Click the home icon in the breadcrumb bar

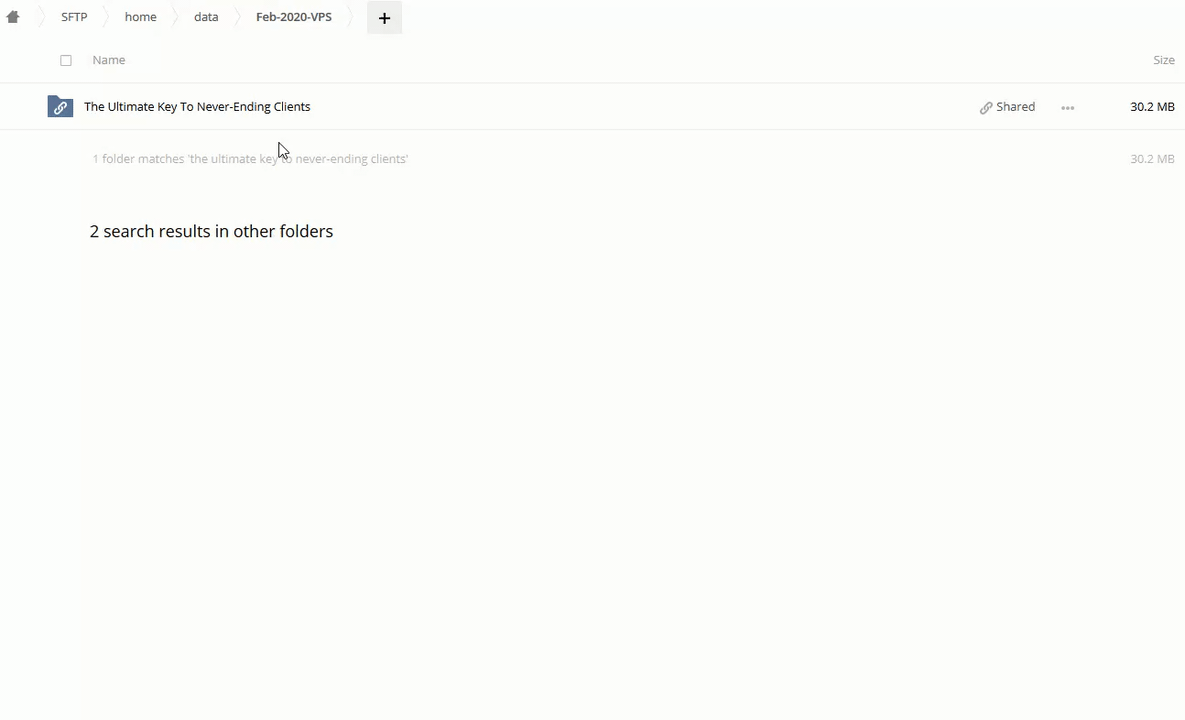[x=13, y=17]
